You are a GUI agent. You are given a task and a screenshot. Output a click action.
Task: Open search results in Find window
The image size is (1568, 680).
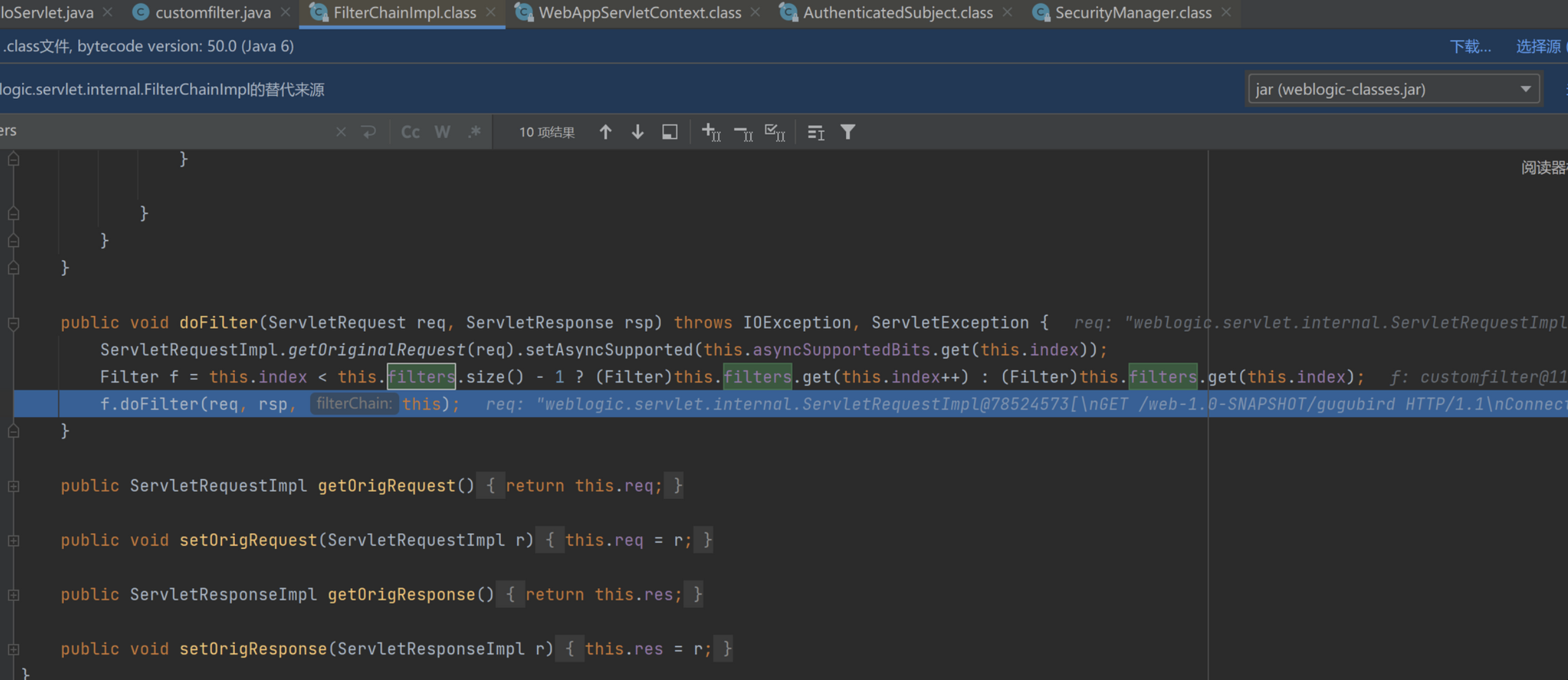point(669,132)
